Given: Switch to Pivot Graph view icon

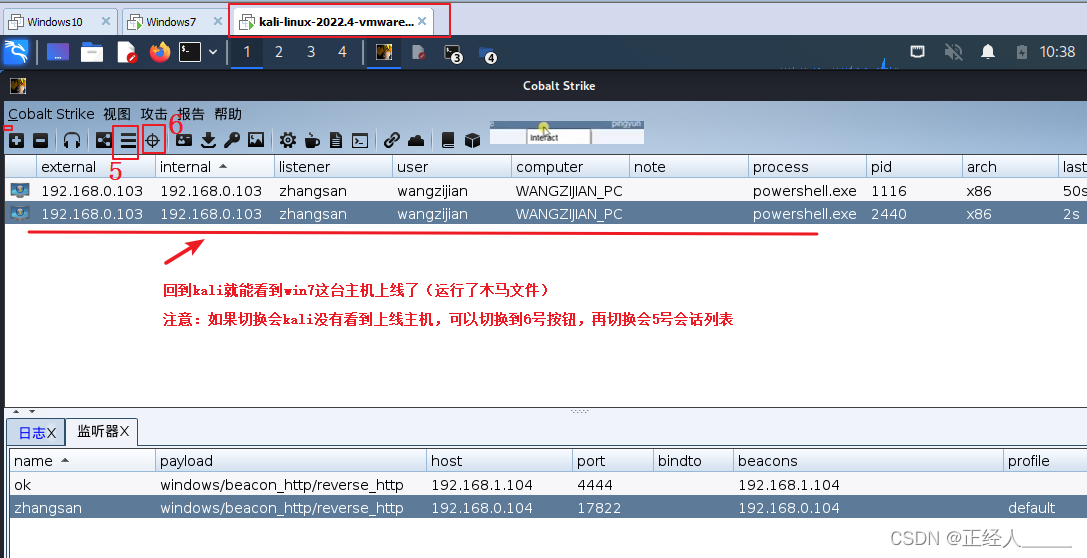Looking at the screenshot, I should pos(103,141).
